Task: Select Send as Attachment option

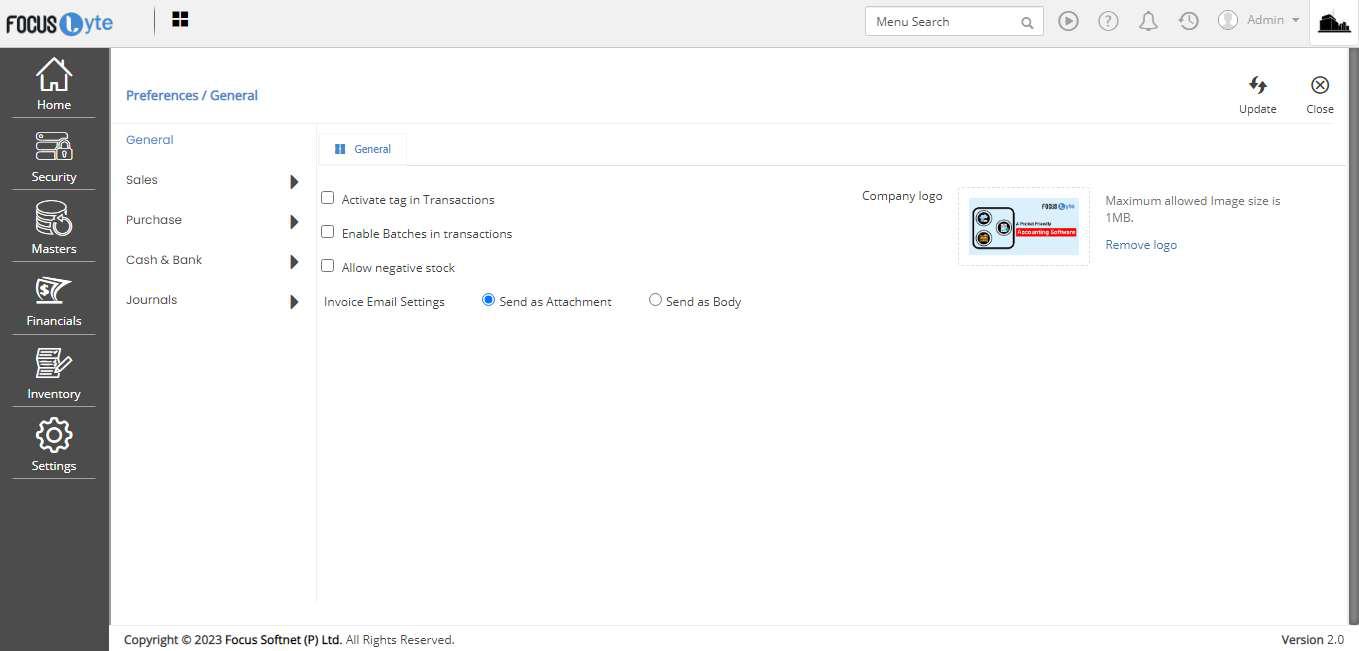Action: click(x=488, y=299)
